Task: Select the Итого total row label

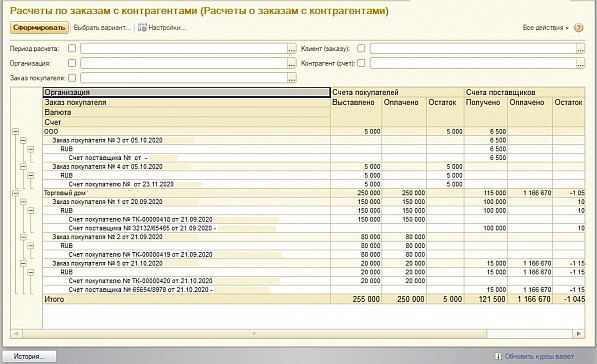Action: point(187,299)
